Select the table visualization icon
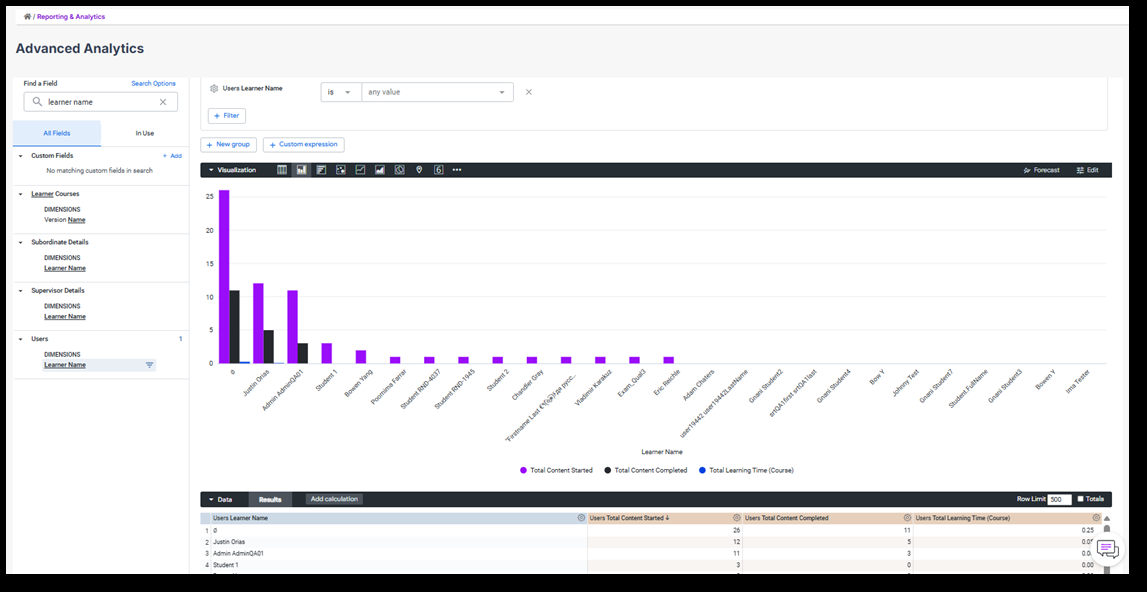 click(282, 170)
